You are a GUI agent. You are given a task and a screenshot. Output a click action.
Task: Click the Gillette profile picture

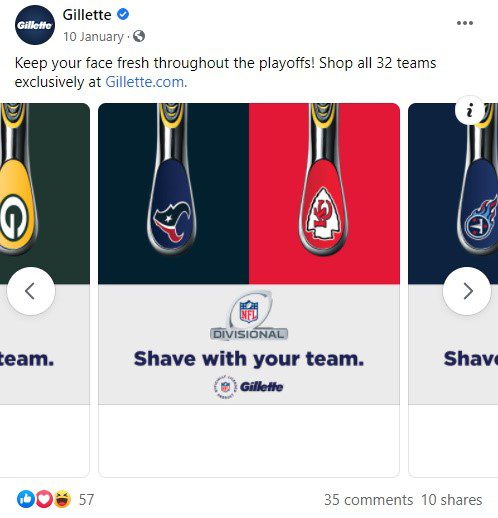pyautogui.click(x=35, y=25)
